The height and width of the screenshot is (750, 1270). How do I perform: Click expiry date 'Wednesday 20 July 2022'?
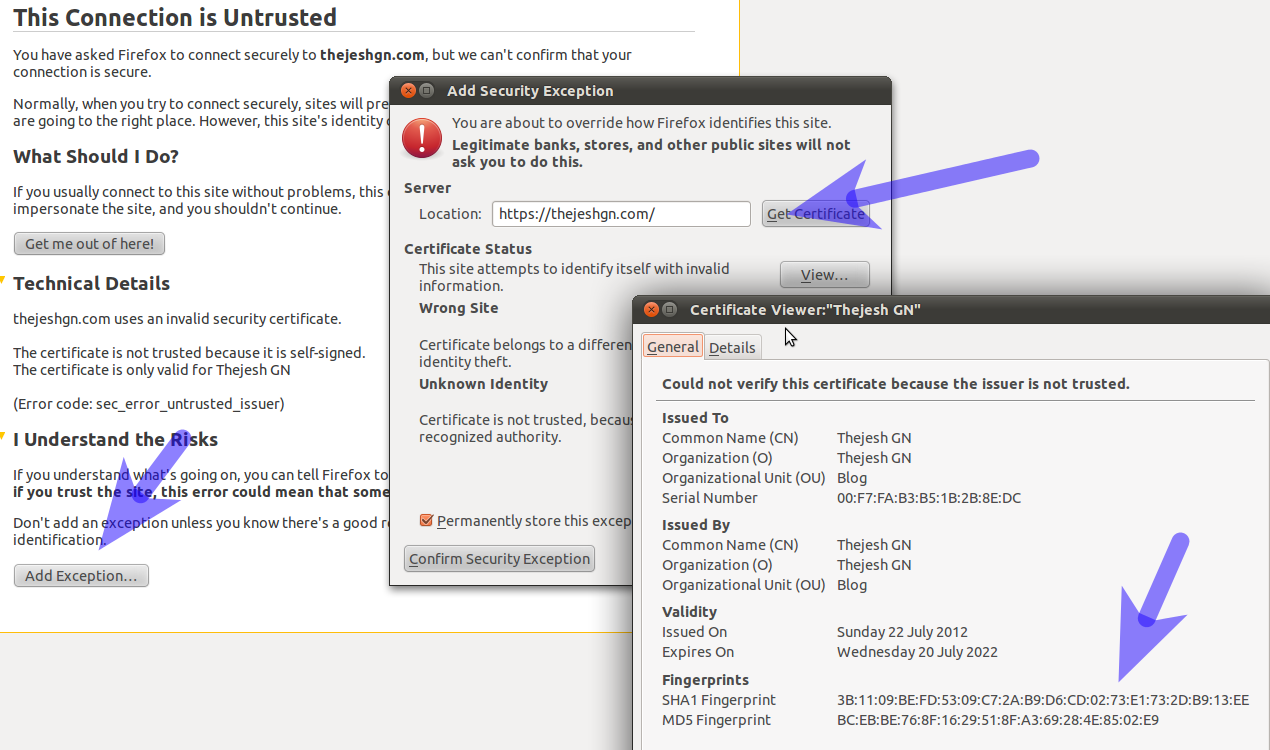917,652
